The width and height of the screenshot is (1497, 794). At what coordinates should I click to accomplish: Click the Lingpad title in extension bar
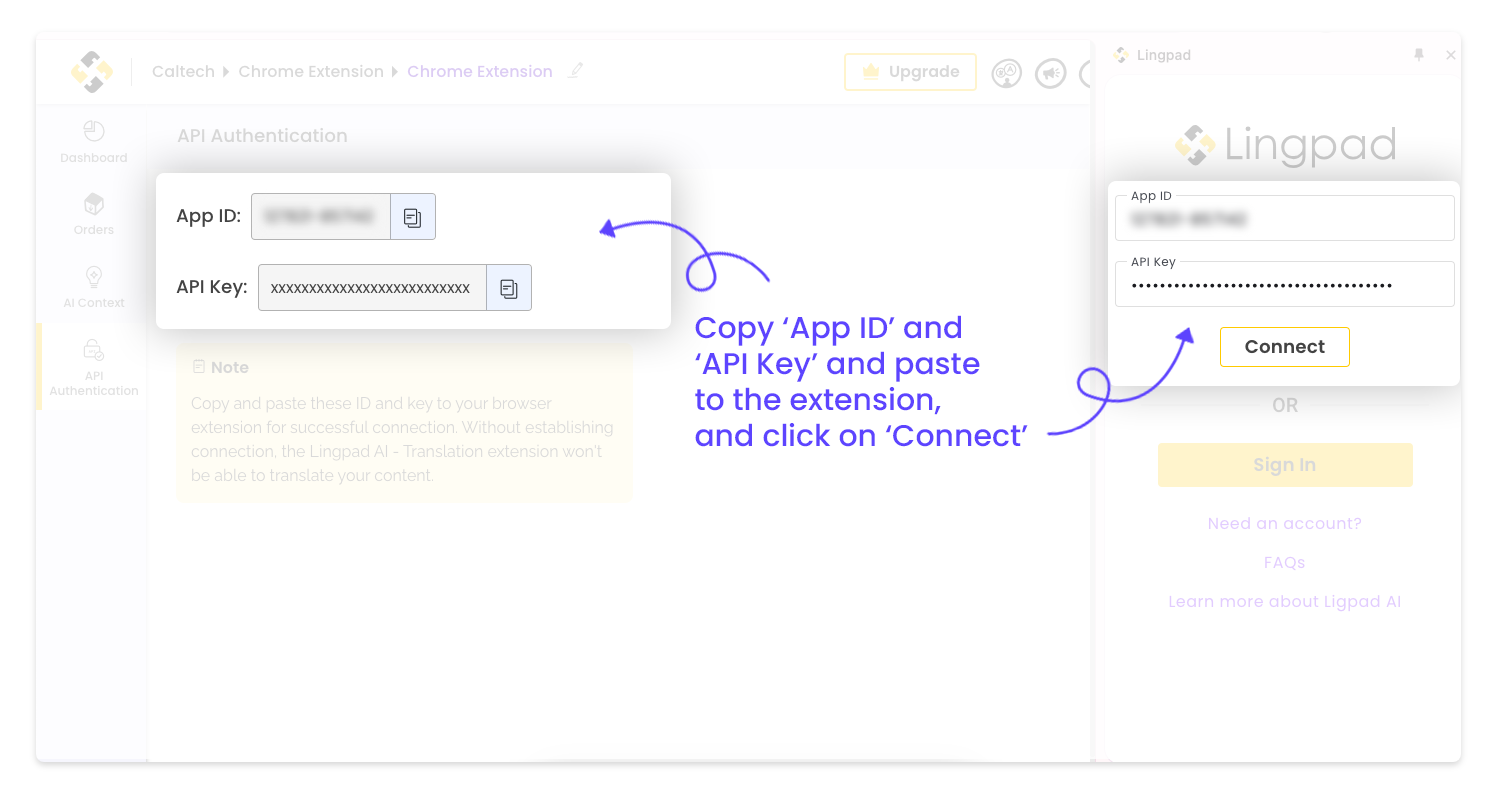point(1164,55)
